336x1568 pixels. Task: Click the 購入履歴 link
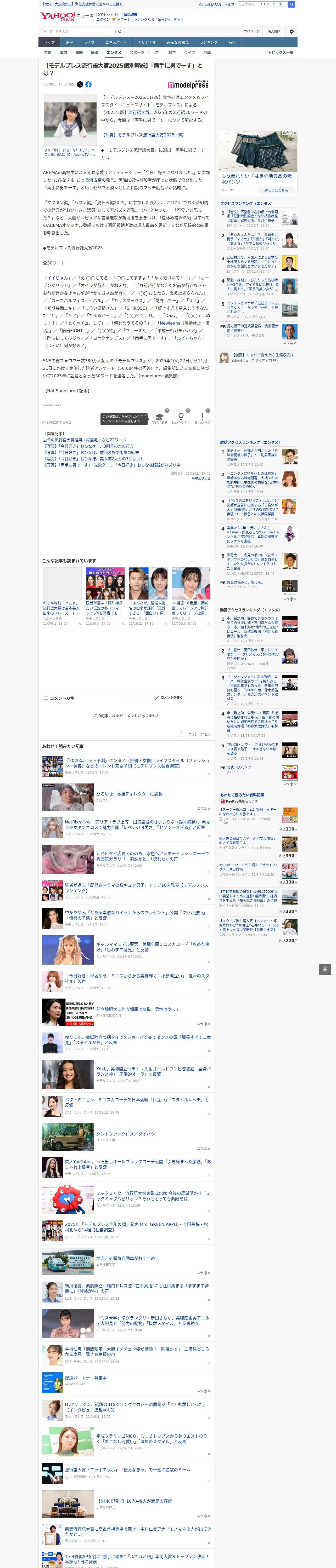274,32
